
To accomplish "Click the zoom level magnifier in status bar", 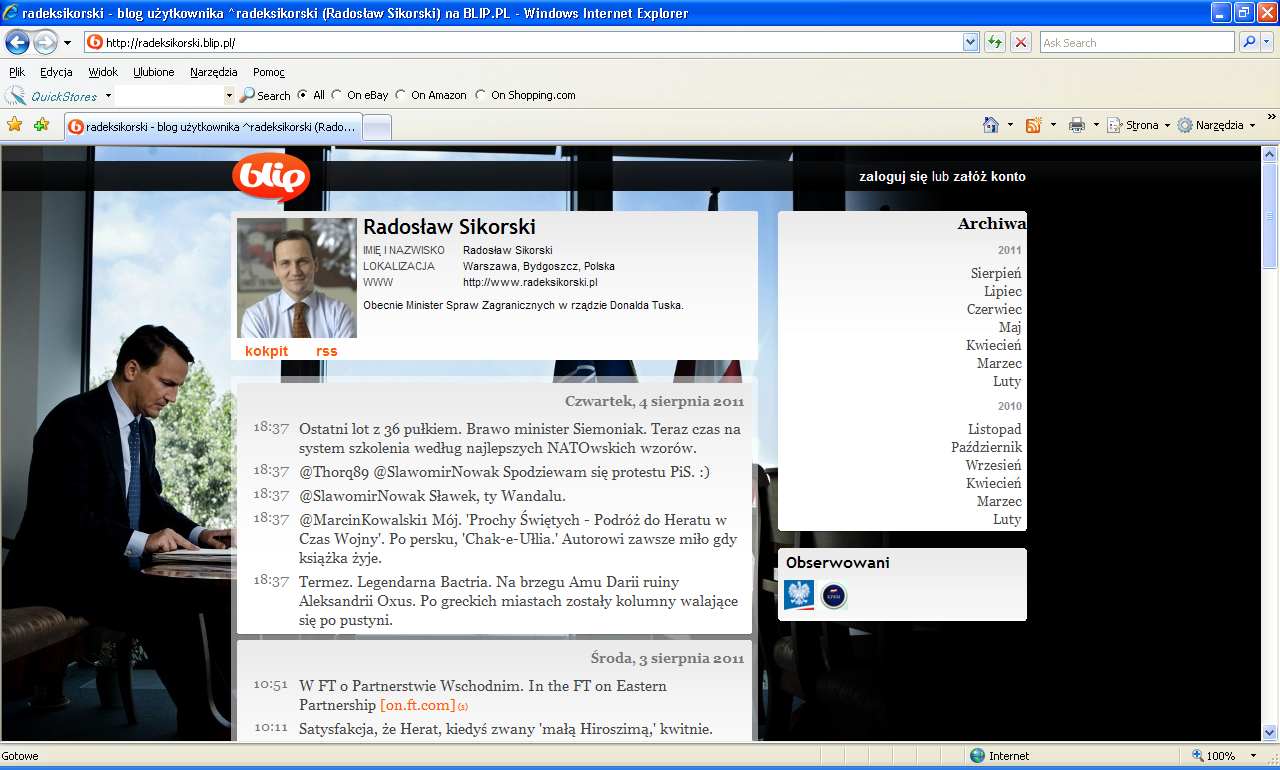I will 1198,756.
